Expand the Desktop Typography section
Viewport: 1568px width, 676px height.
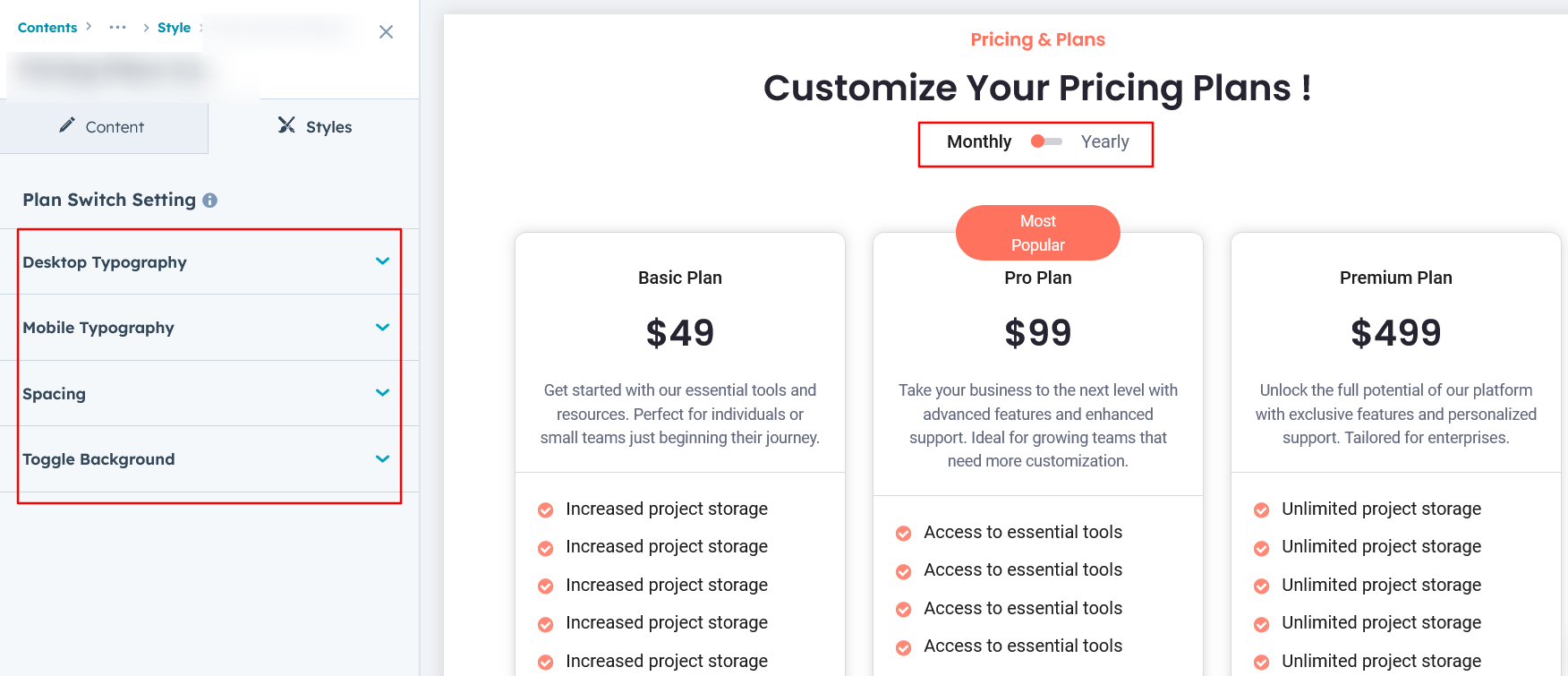click(382, 261)
